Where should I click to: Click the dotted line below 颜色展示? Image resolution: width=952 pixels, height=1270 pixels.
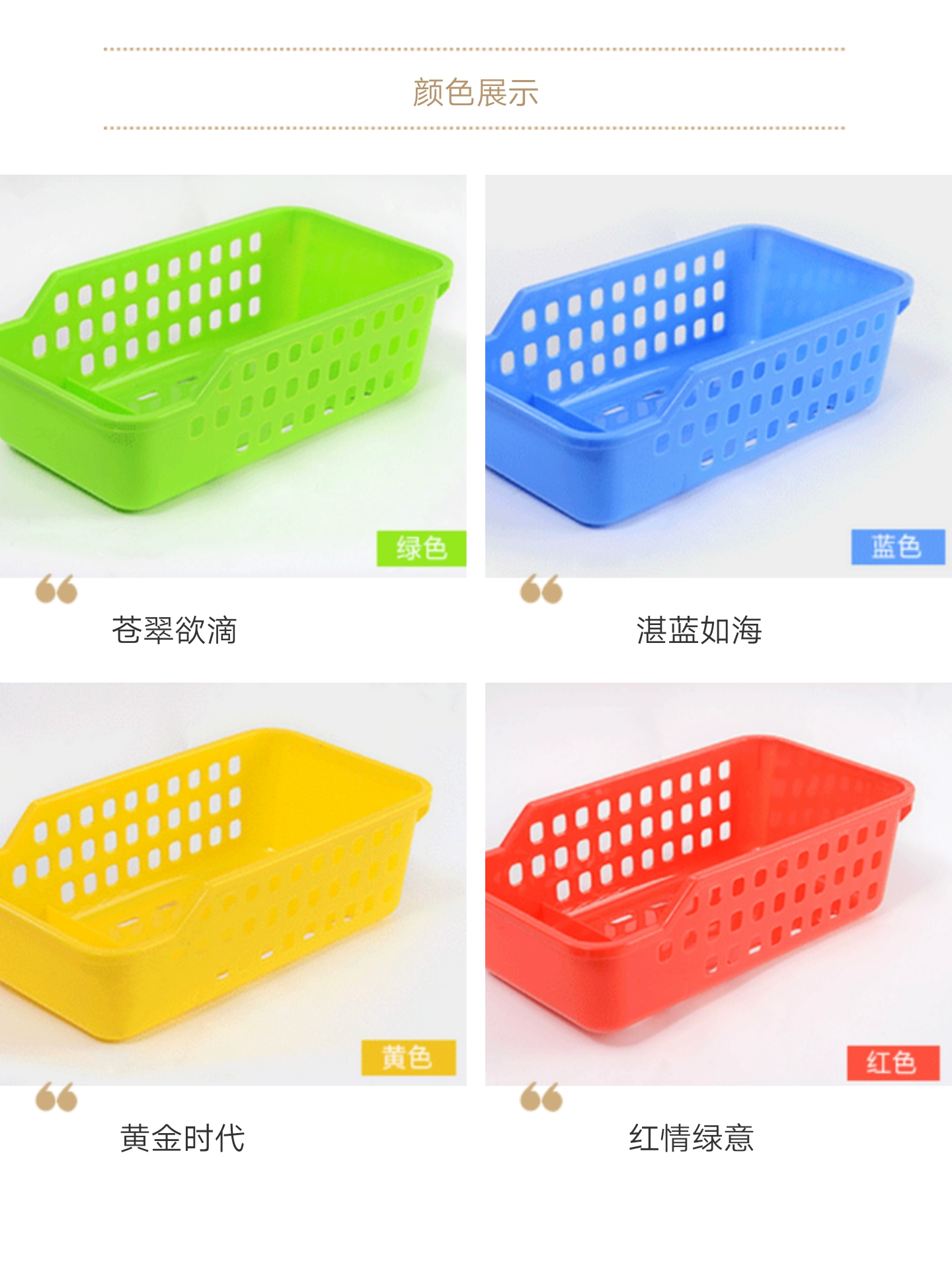coord(475,128)
